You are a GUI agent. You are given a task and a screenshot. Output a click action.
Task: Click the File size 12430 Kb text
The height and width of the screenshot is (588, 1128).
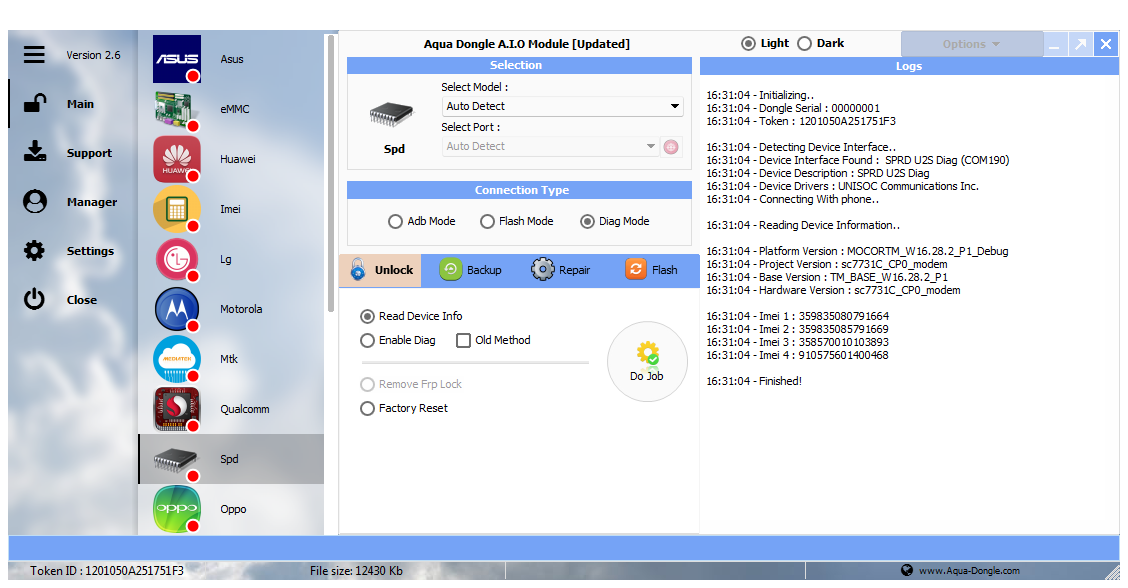pyautogui.click(x=356, y=571)
